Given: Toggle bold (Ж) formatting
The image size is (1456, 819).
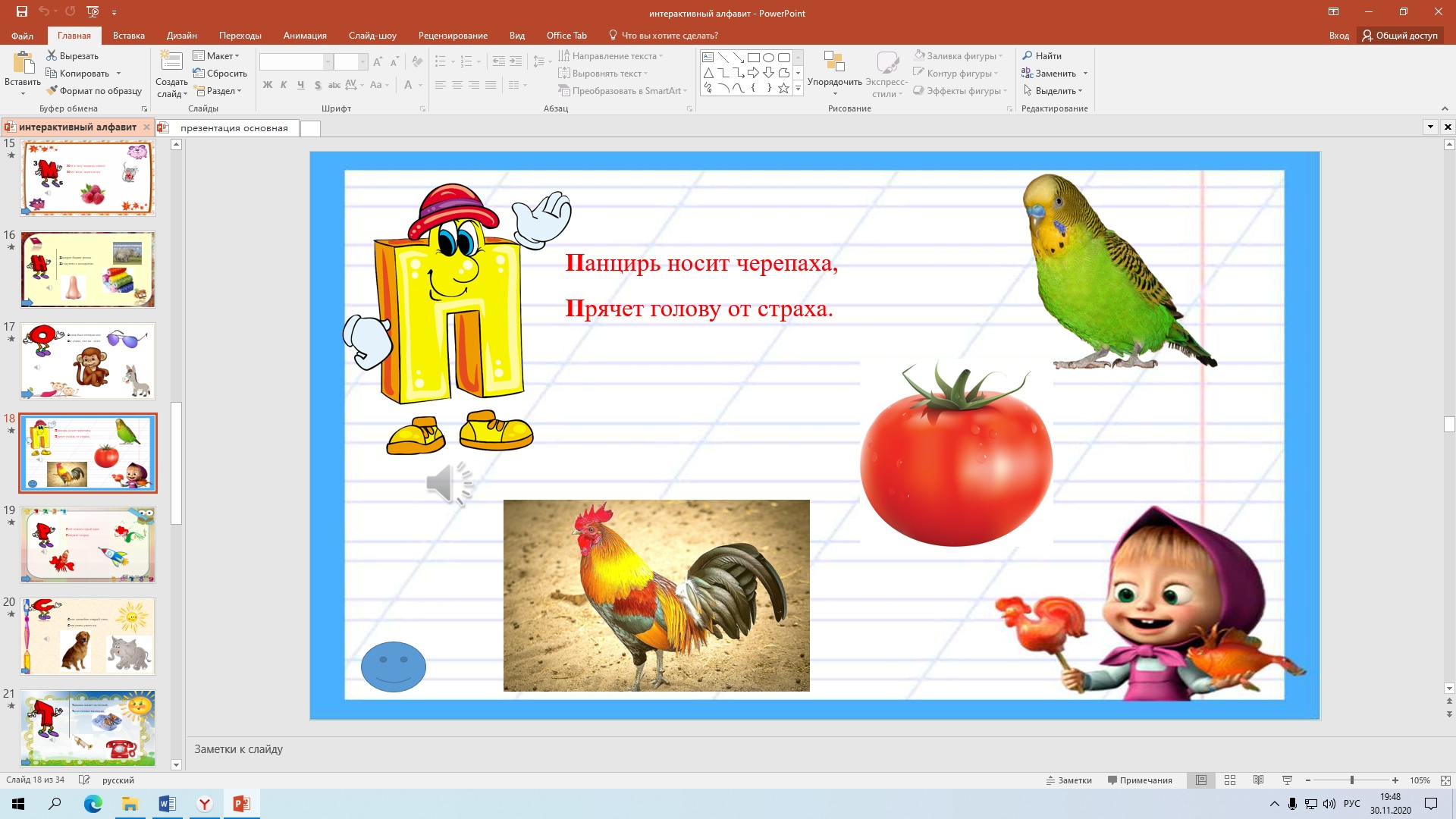Looking at the screenshot, I should [x=267, y=85].
